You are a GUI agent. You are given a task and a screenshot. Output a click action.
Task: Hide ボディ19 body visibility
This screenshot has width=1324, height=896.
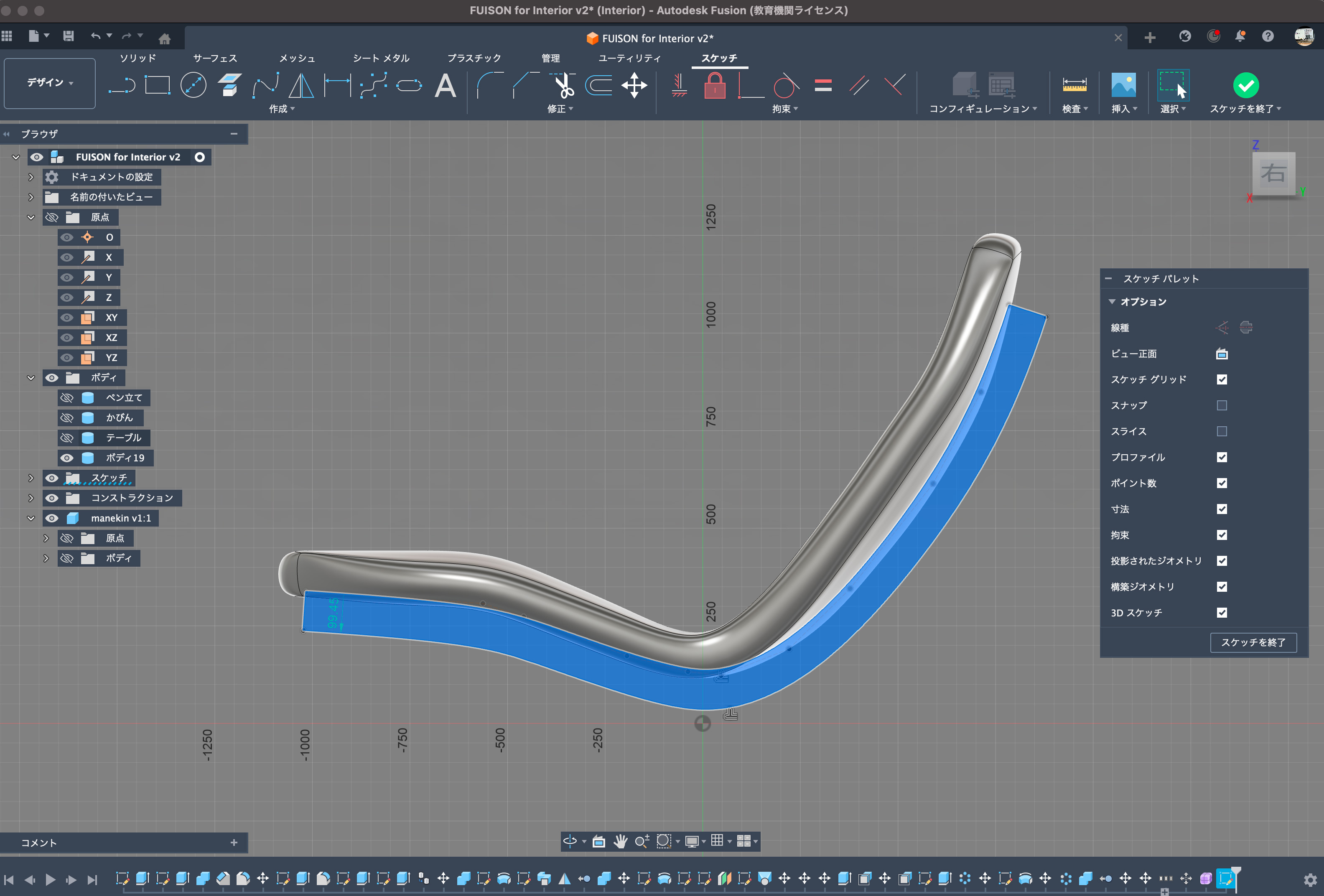tap(67, 458)
